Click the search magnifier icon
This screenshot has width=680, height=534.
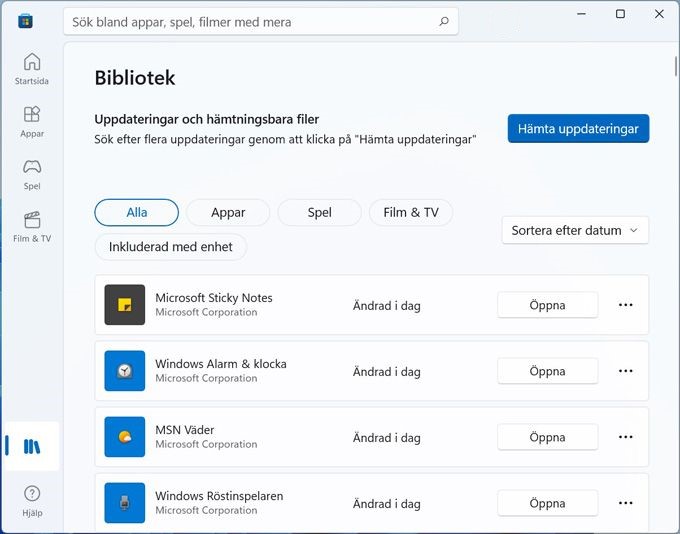point(444,21)
